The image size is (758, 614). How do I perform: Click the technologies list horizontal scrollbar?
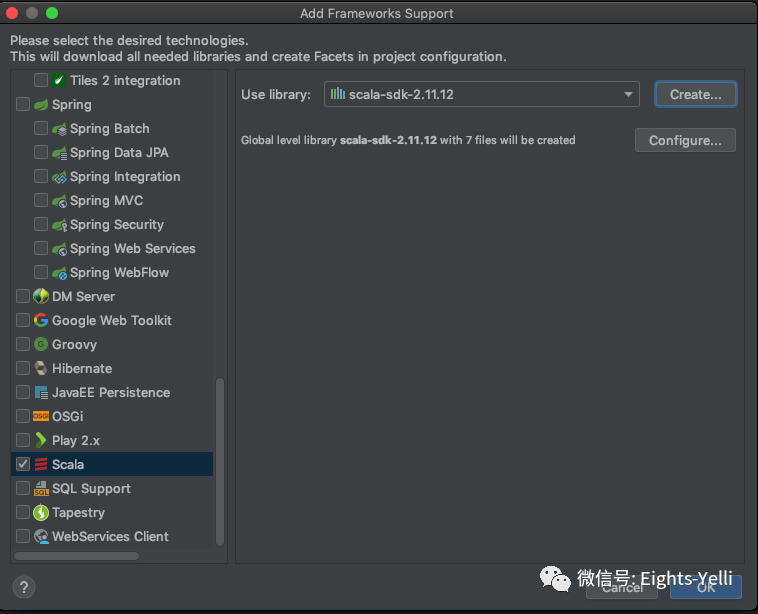76,556
